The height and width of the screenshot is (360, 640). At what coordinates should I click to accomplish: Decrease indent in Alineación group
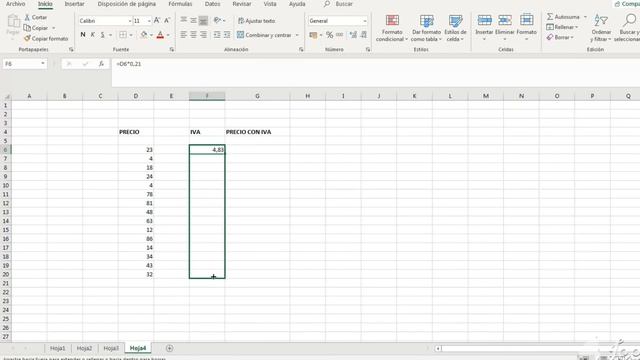click(217, 35)
